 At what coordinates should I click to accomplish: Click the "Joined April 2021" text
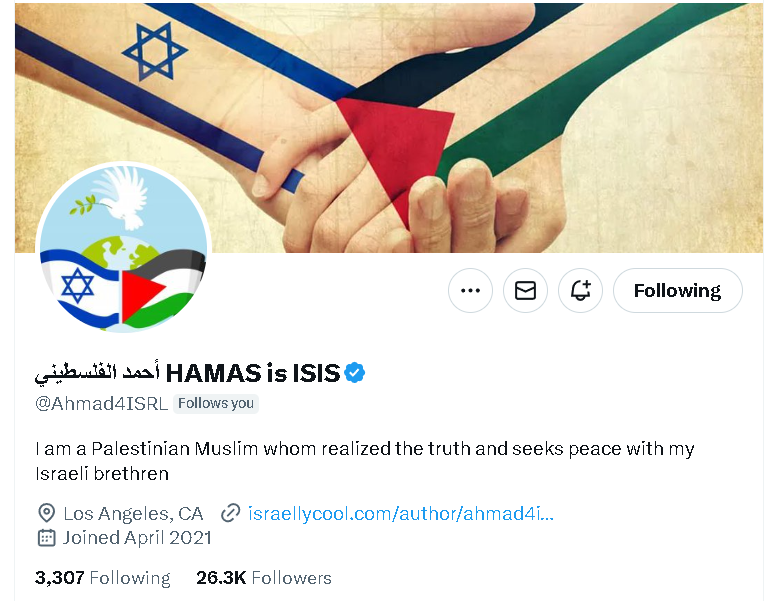137,538
